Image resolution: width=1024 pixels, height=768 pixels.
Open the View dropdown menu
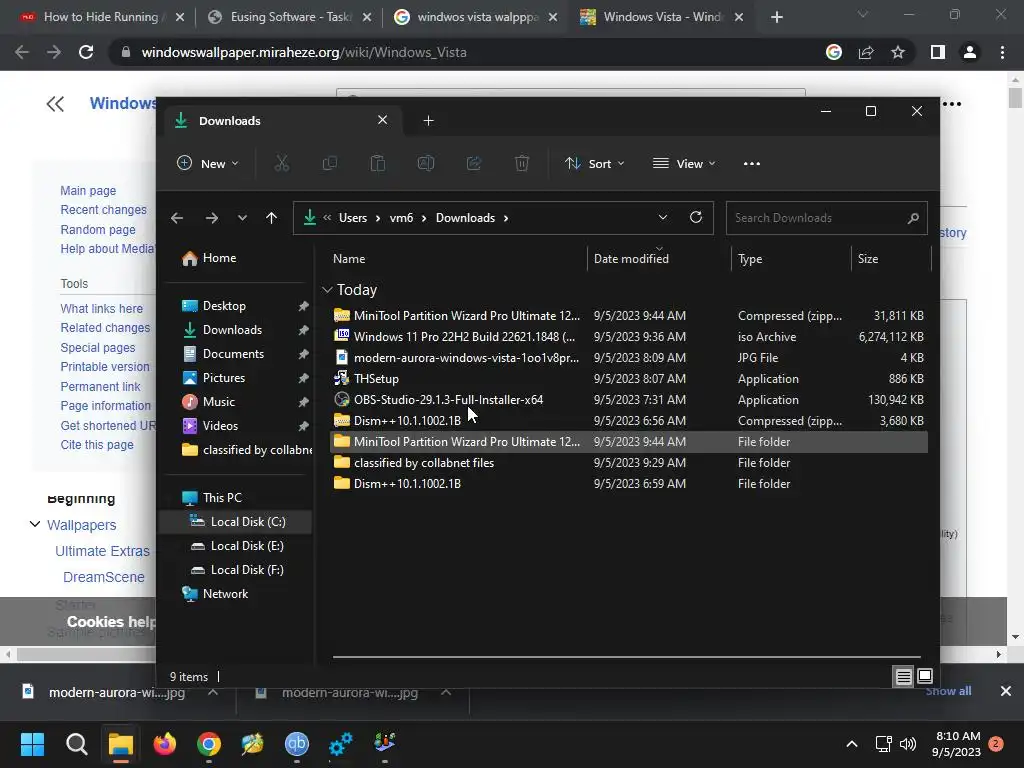684,163
